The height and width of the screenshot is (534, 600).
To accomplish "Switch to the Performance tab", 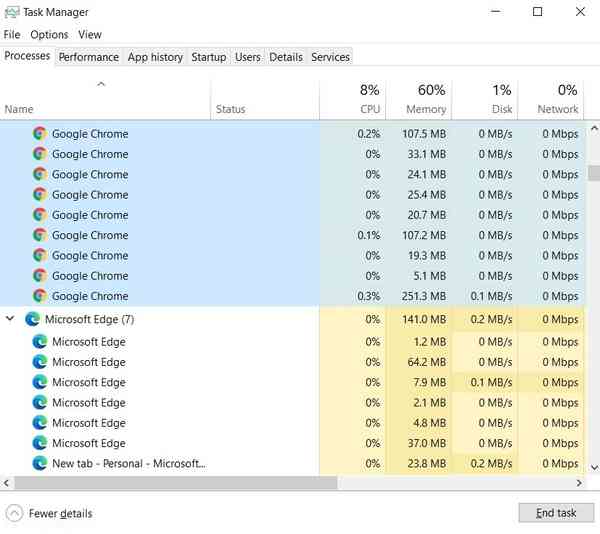I will pyautogui.click(x=89, y=57).
